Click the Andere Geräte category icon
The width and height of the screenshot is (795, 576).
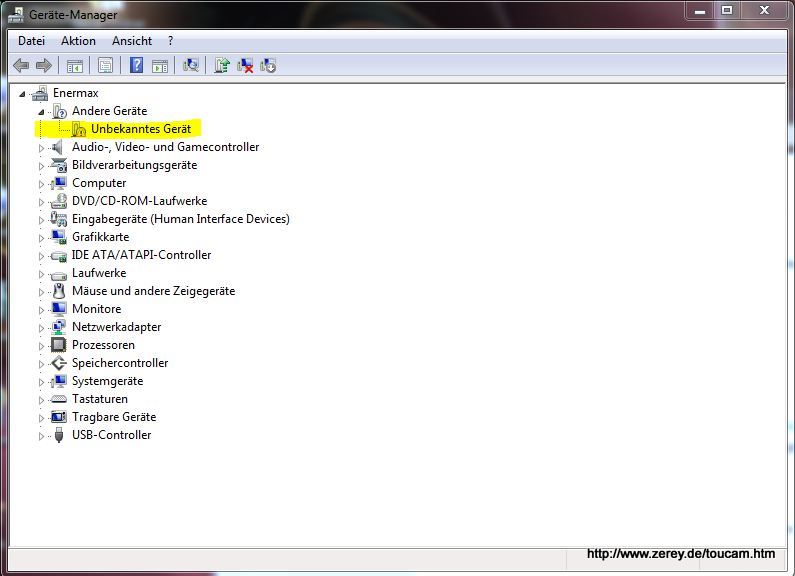tap(59, 111)
